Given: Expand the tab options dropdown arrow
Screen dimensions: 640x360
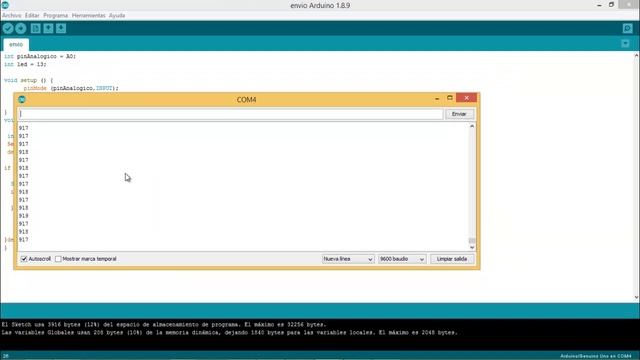Looking at the screenshot, I should pyautogui.click(x=625, y=43).
